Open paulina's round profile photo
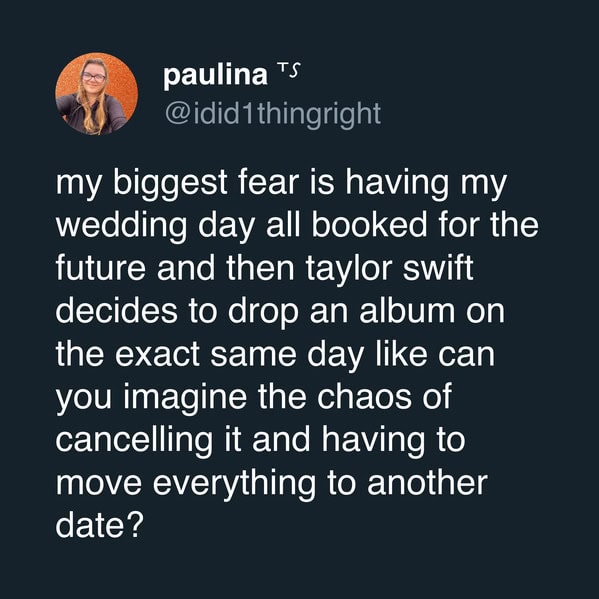 click(x=97, y=94)
